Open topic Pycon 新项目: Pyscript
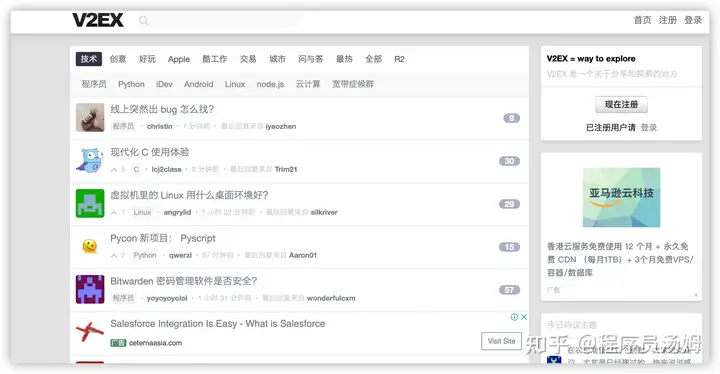The height and width of the screenshot is (374, 720). pos(163,238)
